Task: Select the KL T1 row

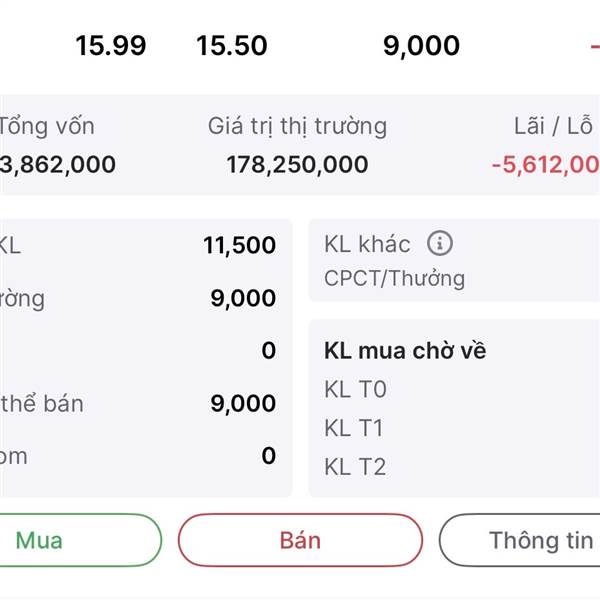Action: 353,428
